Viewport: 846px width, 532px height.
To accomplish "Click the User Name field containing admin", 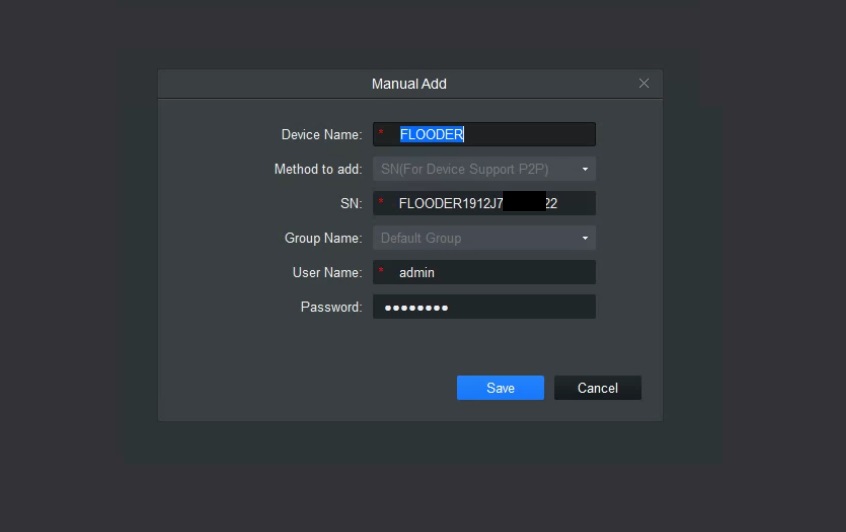I will coord(484,272).
